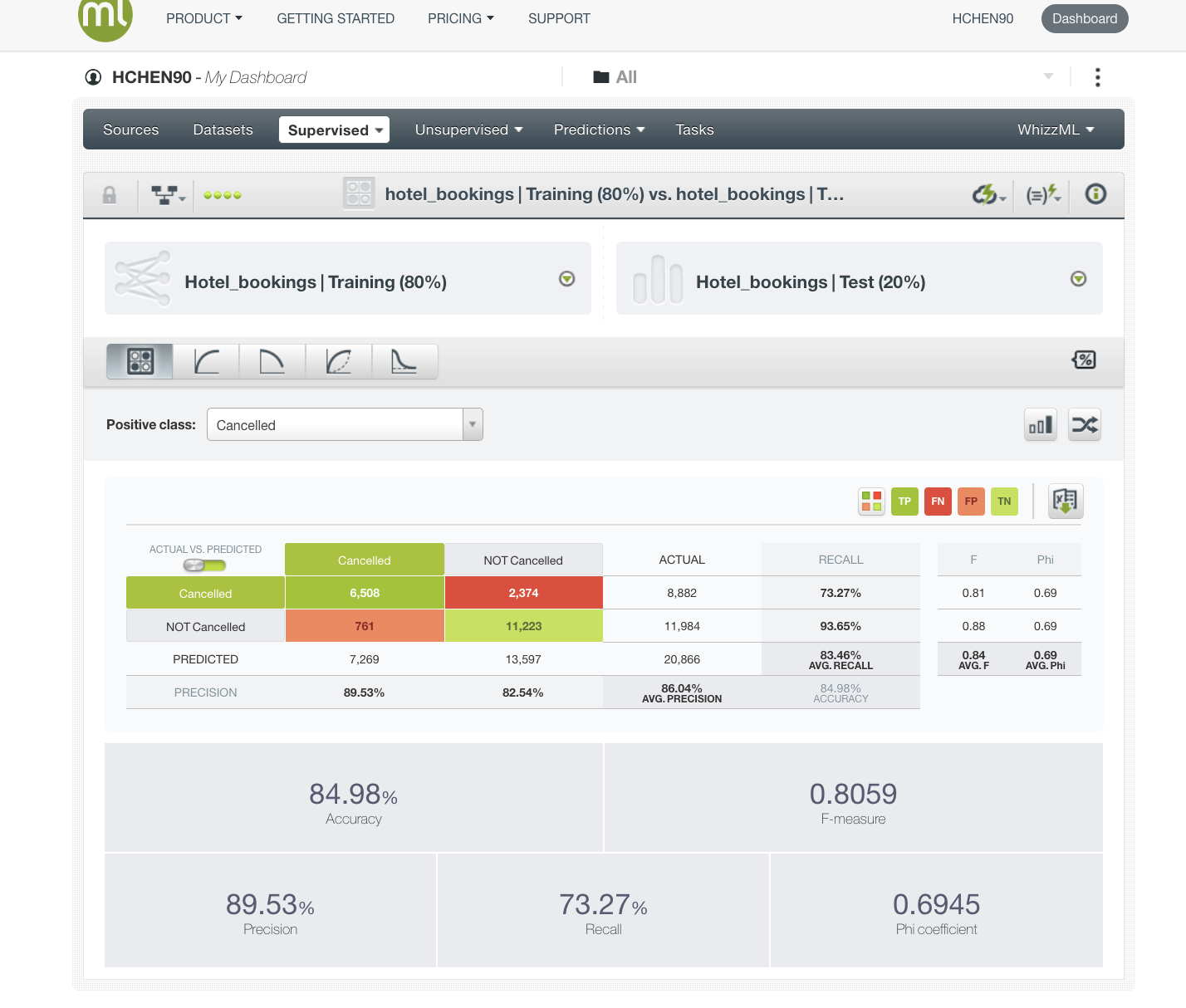Screen dimensions: 1186x1008
Task: Select the confusion matrix view icon
Action: coord(140,361)
